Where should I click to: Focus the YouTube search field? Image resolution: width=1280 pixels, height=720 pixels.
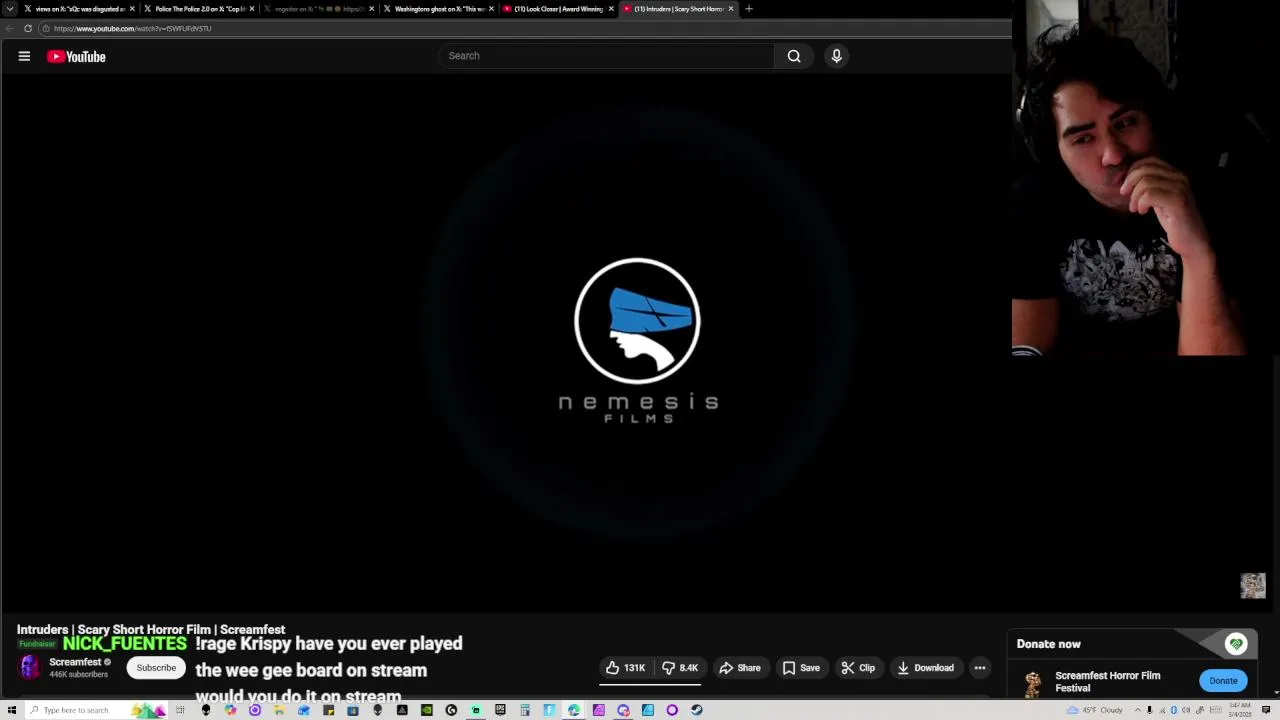click(x=607, y=56)
